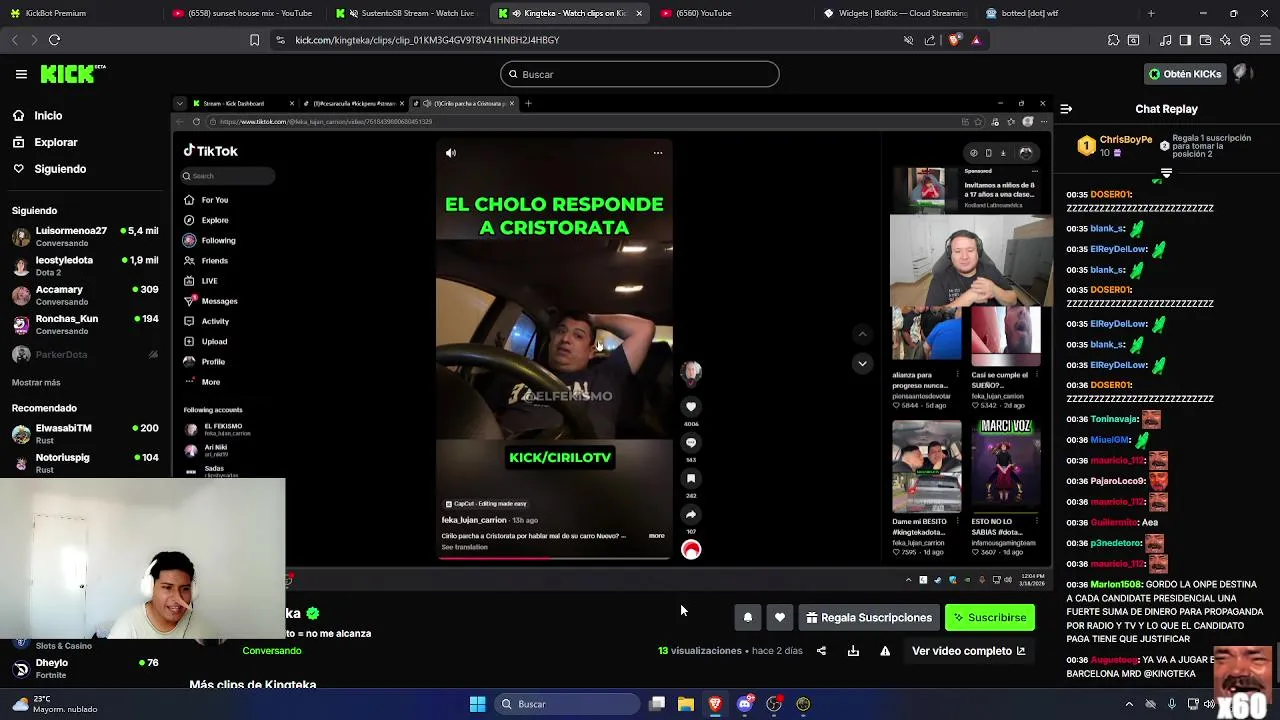Open Leo AI sparkle icon
The width and height of the screenshot is (1280, 720).
pyautogui.click(x=1225, y=40)
